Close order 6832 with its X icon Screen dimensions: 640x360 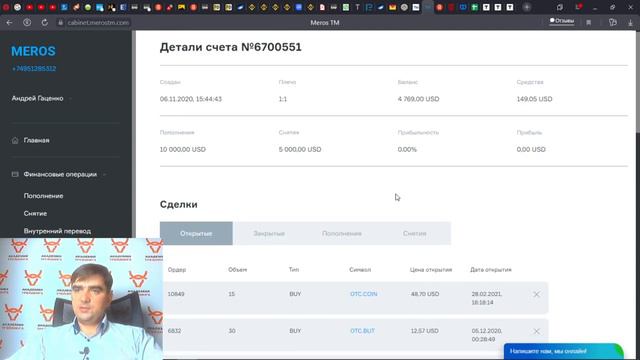[536, 331]
